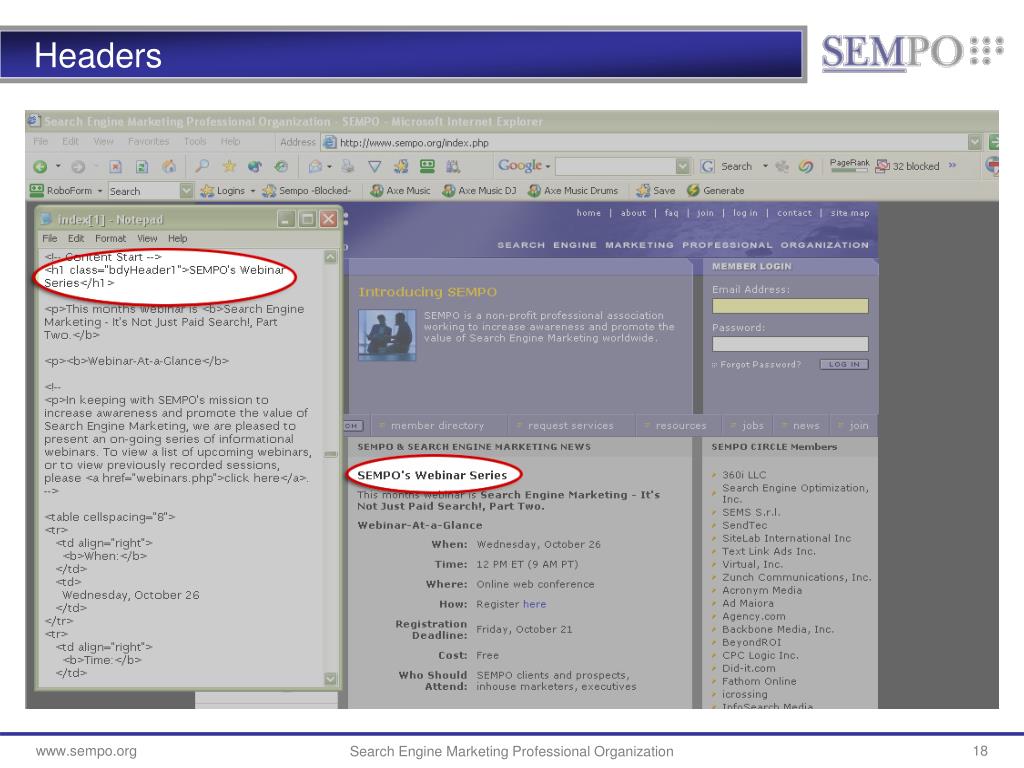Viewport: 1024px width, 768px height.
Task: Click the colorful swirl icon in the Google toolbar
Action: 805,167
